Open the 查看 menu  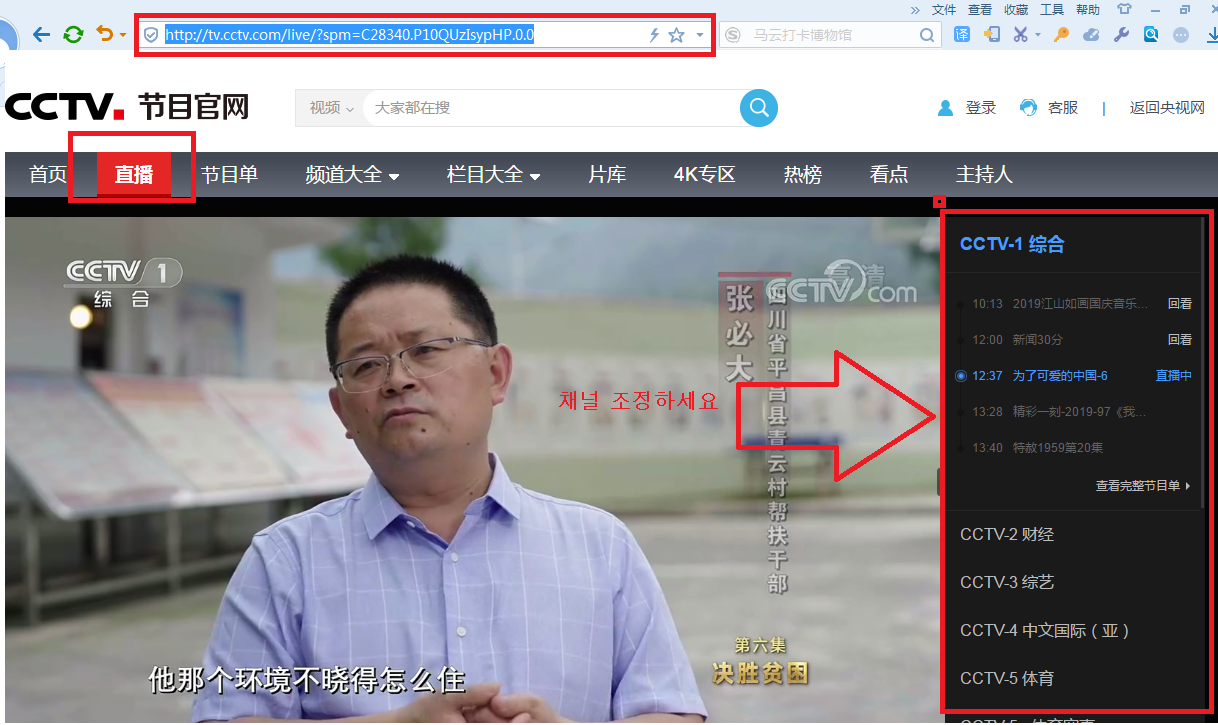click(x=980, y=9)
